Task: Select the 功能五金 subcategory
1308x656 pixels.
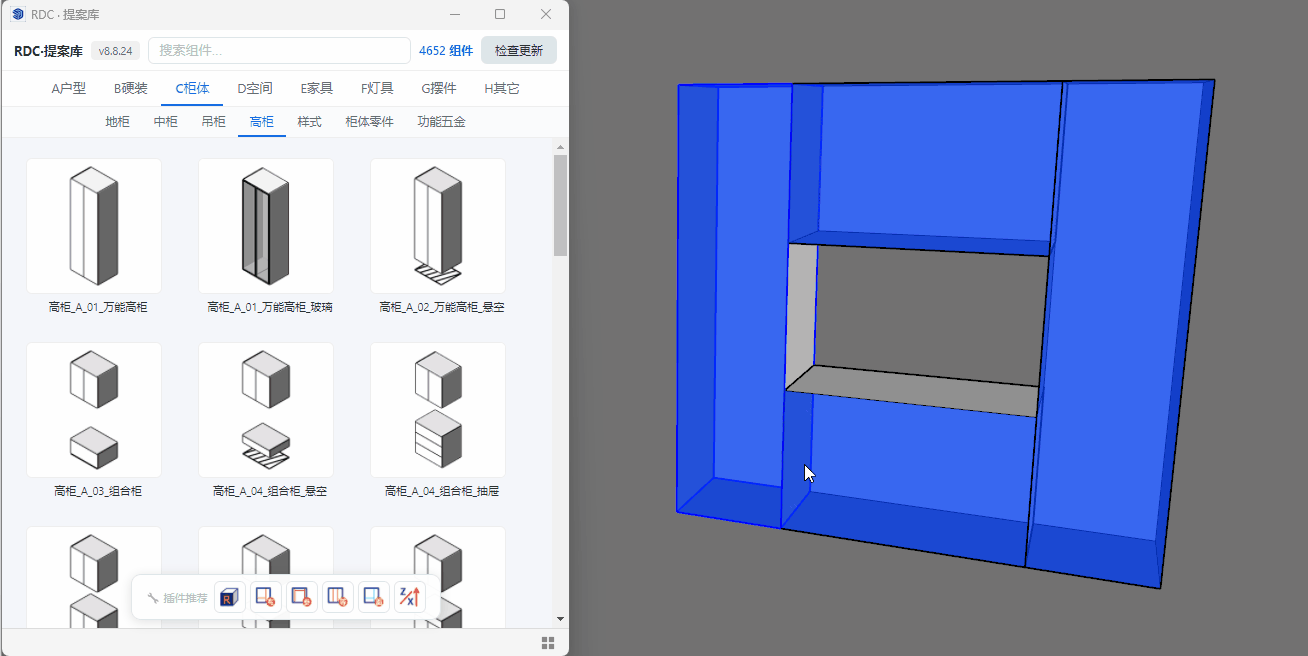Action: (x=442, y=122)
